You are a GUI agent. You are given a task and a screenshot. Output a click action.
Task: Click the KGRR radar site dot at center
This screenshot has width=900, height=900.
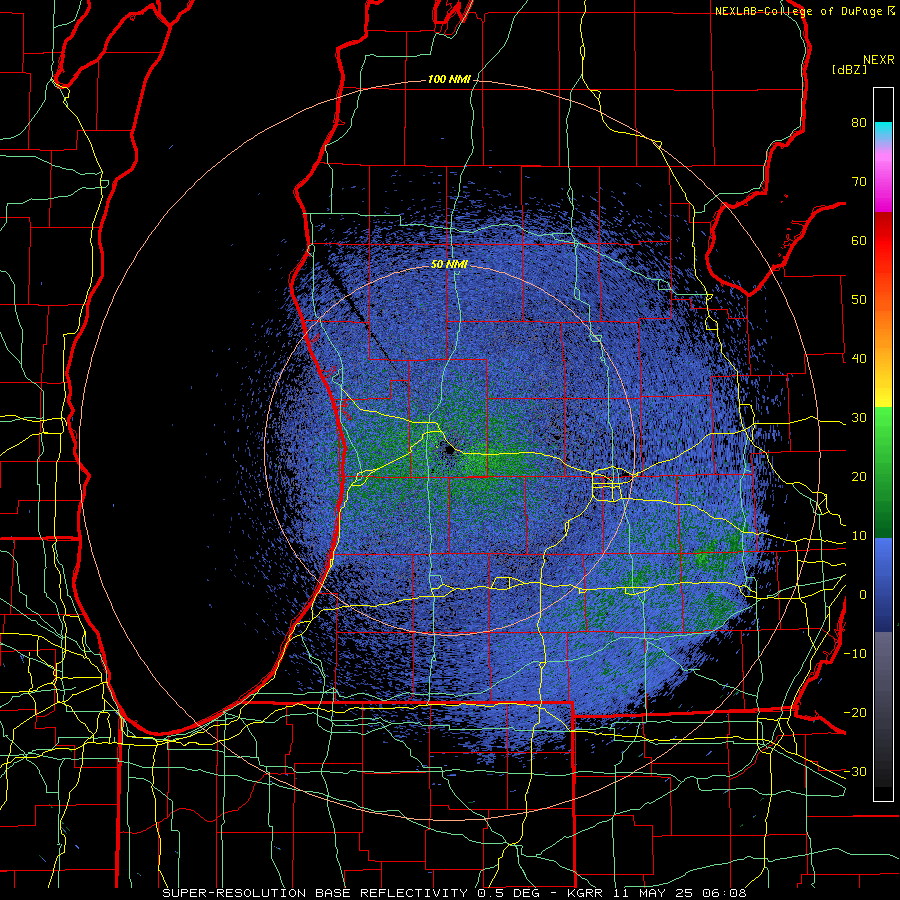[x=449, y=451]
